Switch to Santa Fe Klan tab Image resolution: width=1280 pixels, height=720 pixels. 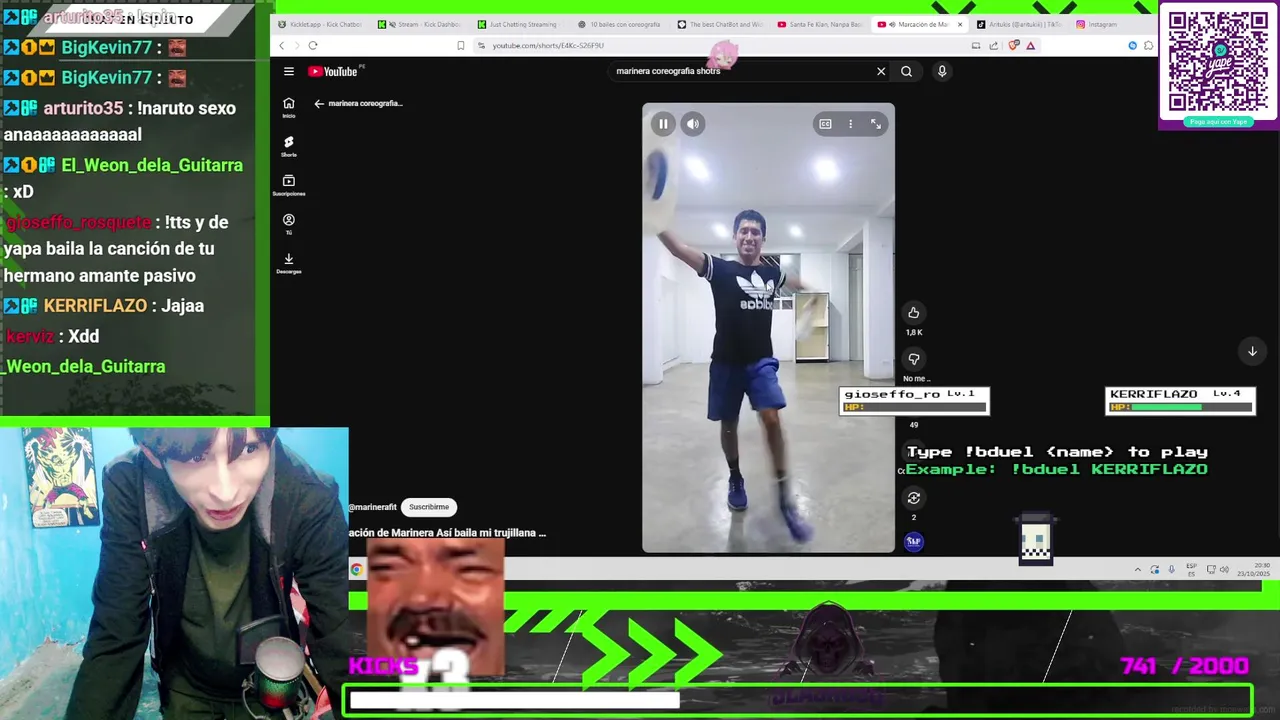pyautogui.click(x=820, y=24)
